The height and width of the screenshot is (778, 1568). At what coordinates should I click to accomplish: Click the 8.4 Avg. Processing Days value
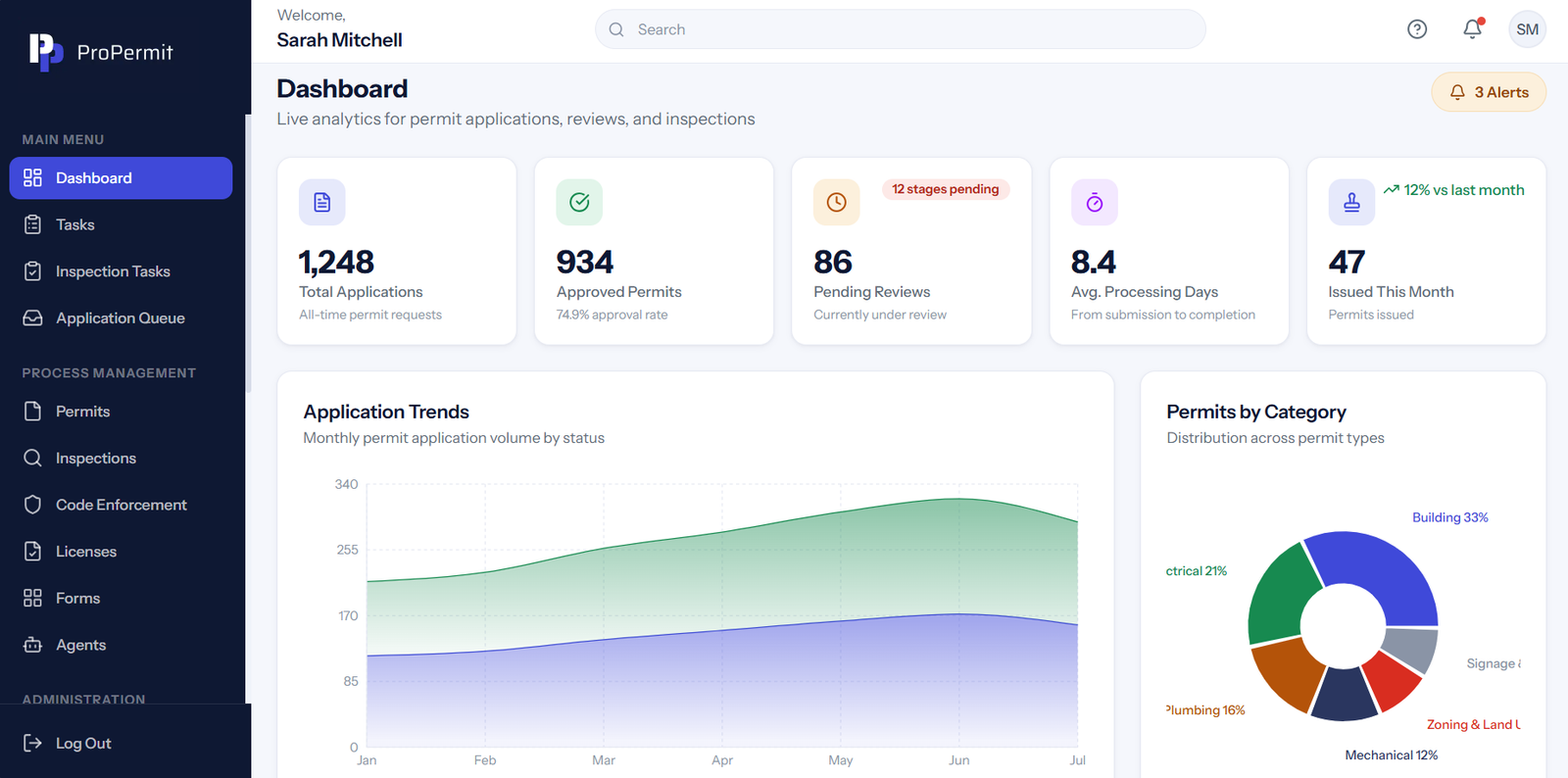pyautogui.click(x=1094, y=262)
